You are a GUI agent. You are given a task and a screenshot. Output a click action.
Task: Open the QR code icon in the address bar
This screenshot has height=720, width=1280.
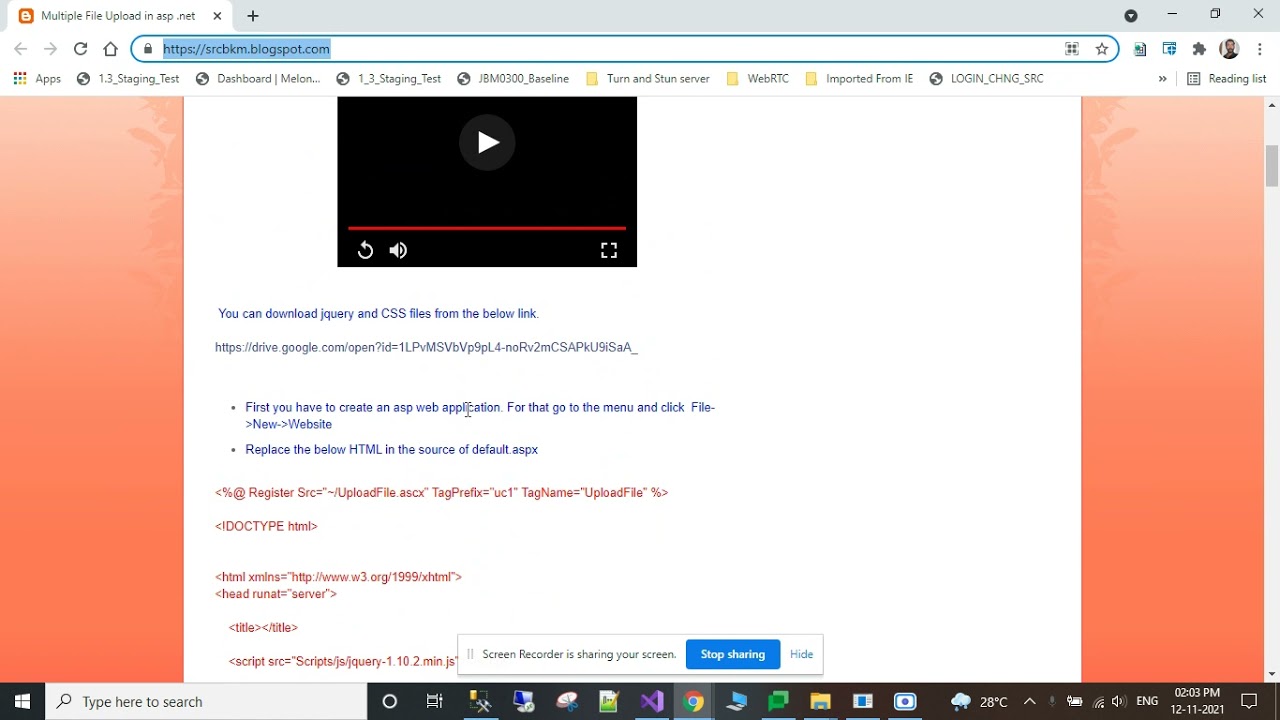tap(1072, 49)
